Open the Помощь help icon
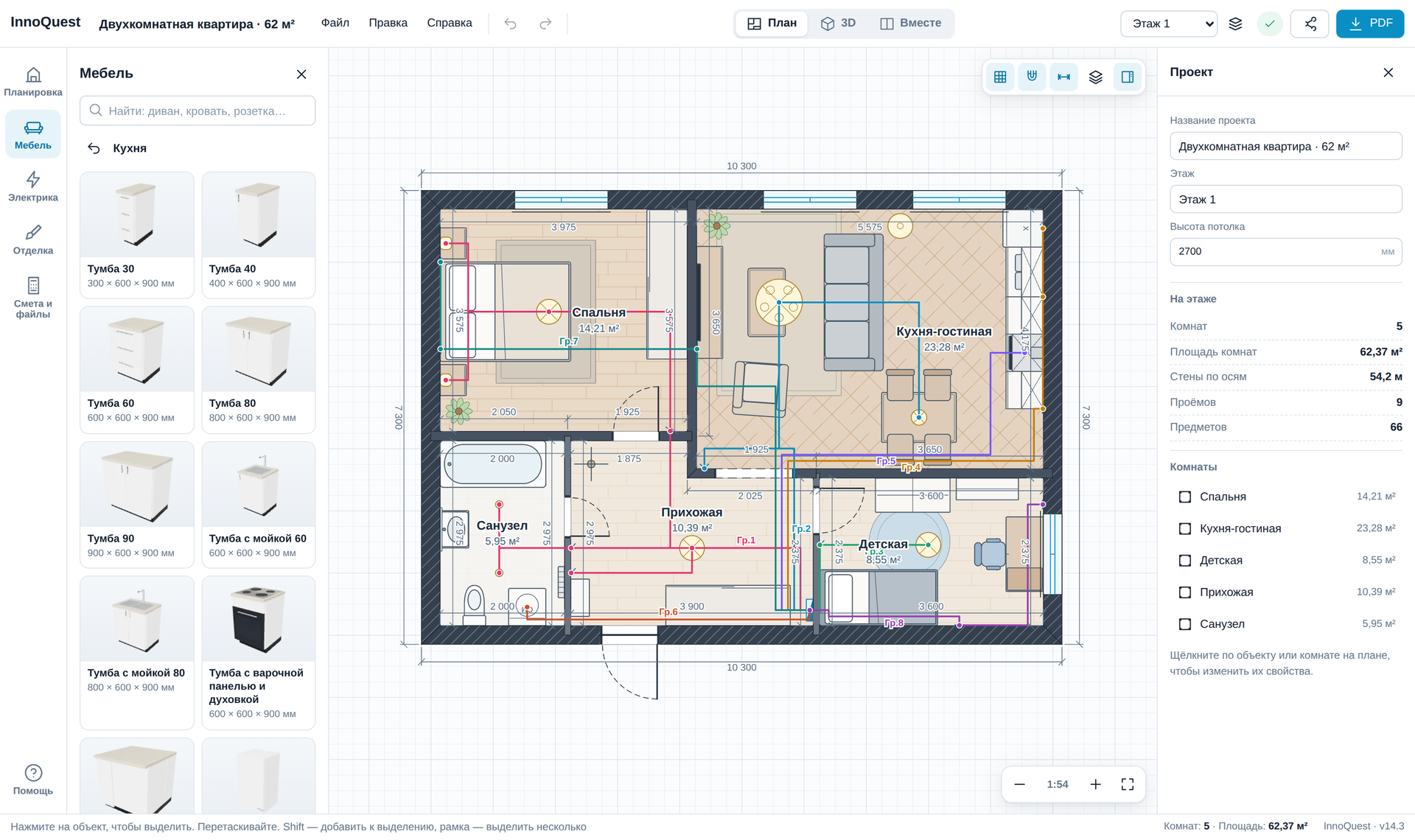The height and width of the screenshot is (840, 1415). click(33, 780)
